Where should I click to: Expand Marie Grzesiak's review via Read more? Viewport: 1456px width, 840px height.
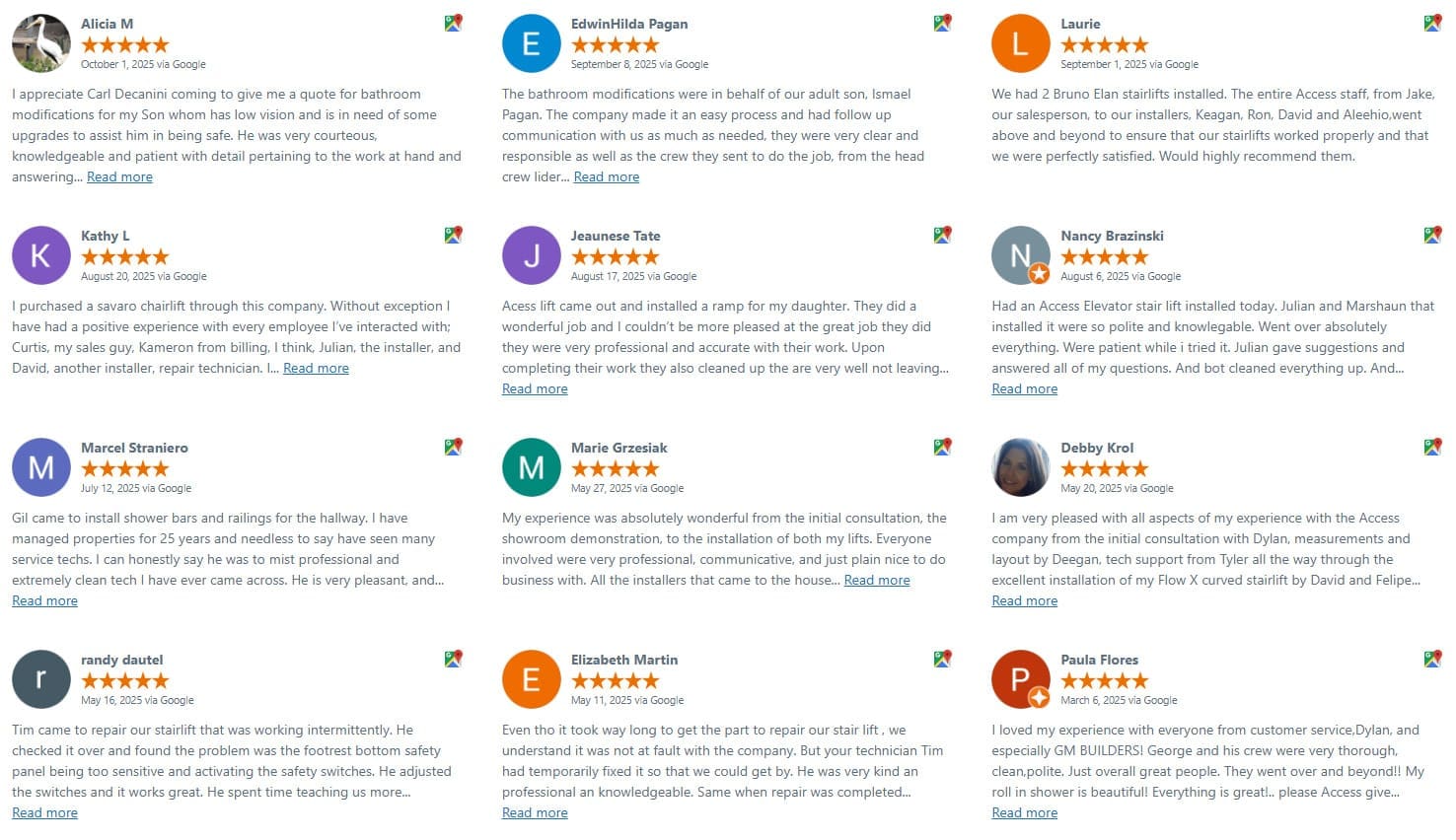(877, 581)
